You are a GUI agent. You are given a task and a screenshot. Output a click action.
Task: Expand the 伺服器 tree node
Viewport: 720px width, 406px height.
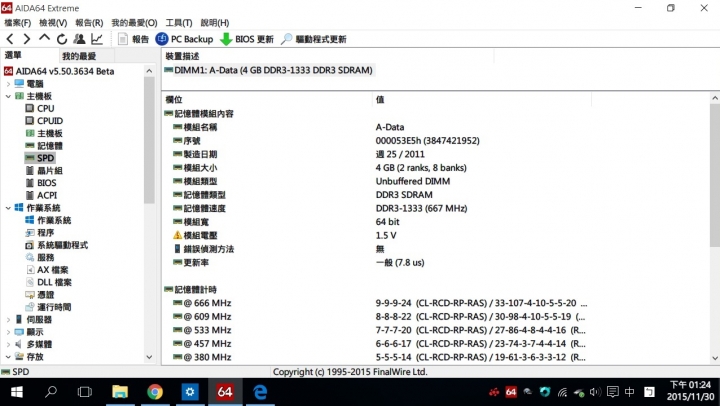click(8, 319)
